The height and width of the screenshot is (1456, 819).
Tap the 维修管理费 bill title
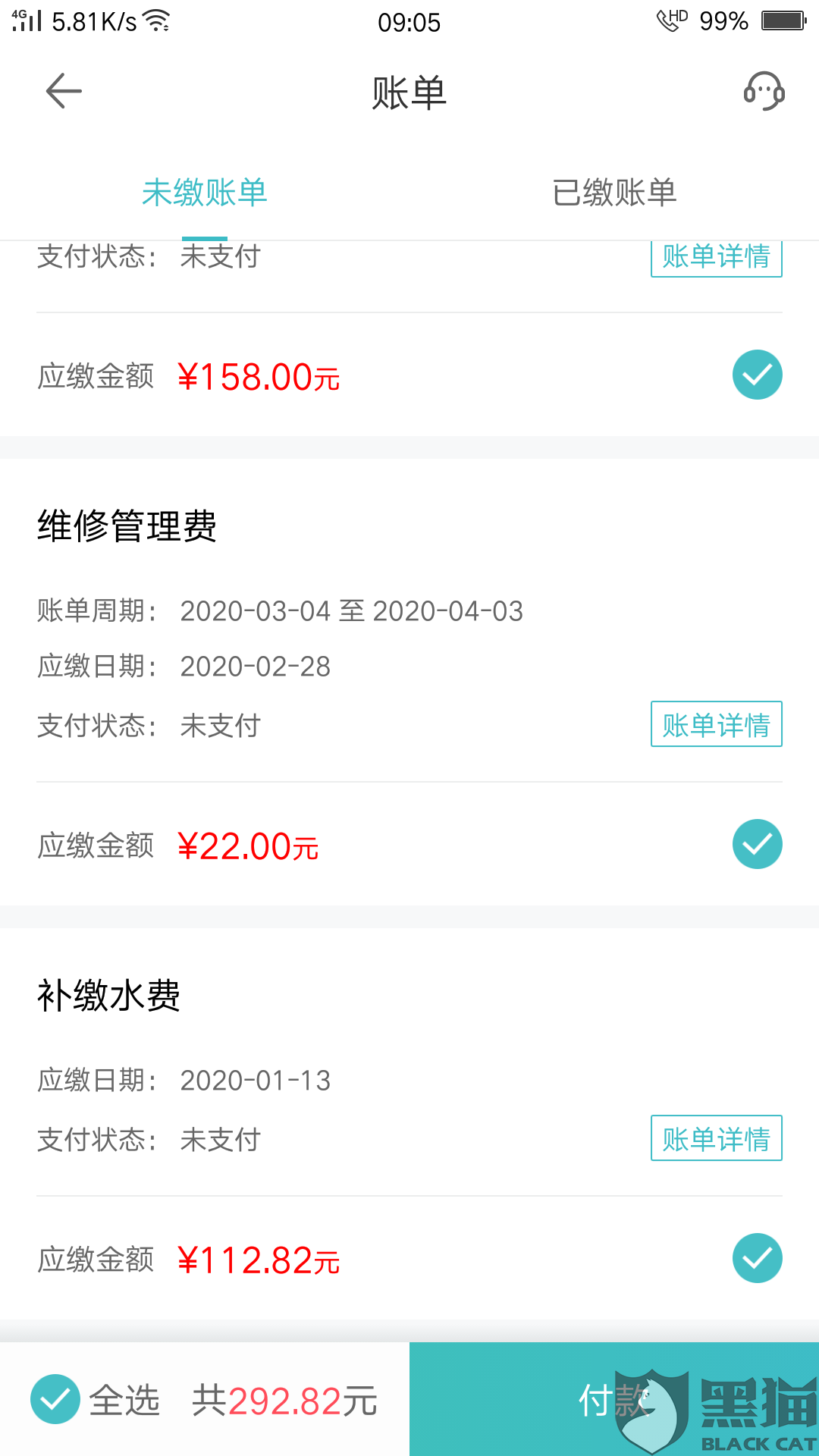[127, 526]
